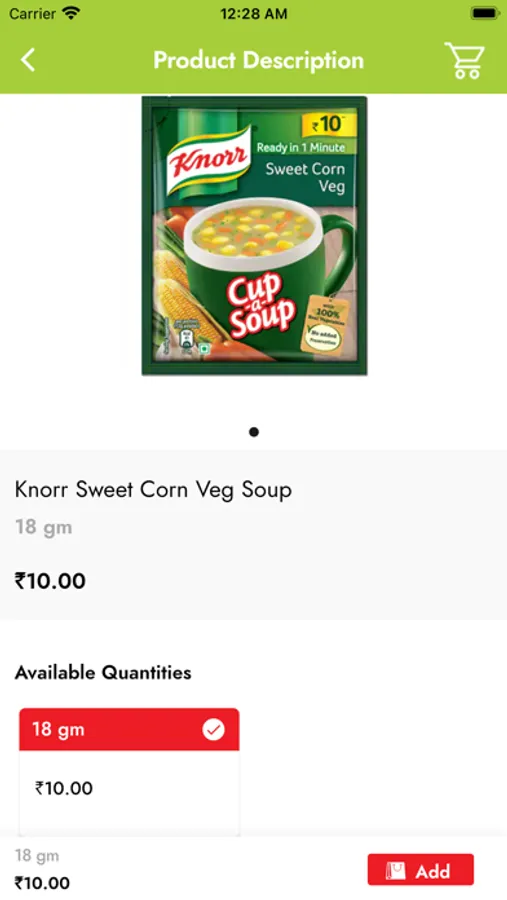507x900 pixels.
Task: Tap the image carousel page dot
Action: point(254,432)
